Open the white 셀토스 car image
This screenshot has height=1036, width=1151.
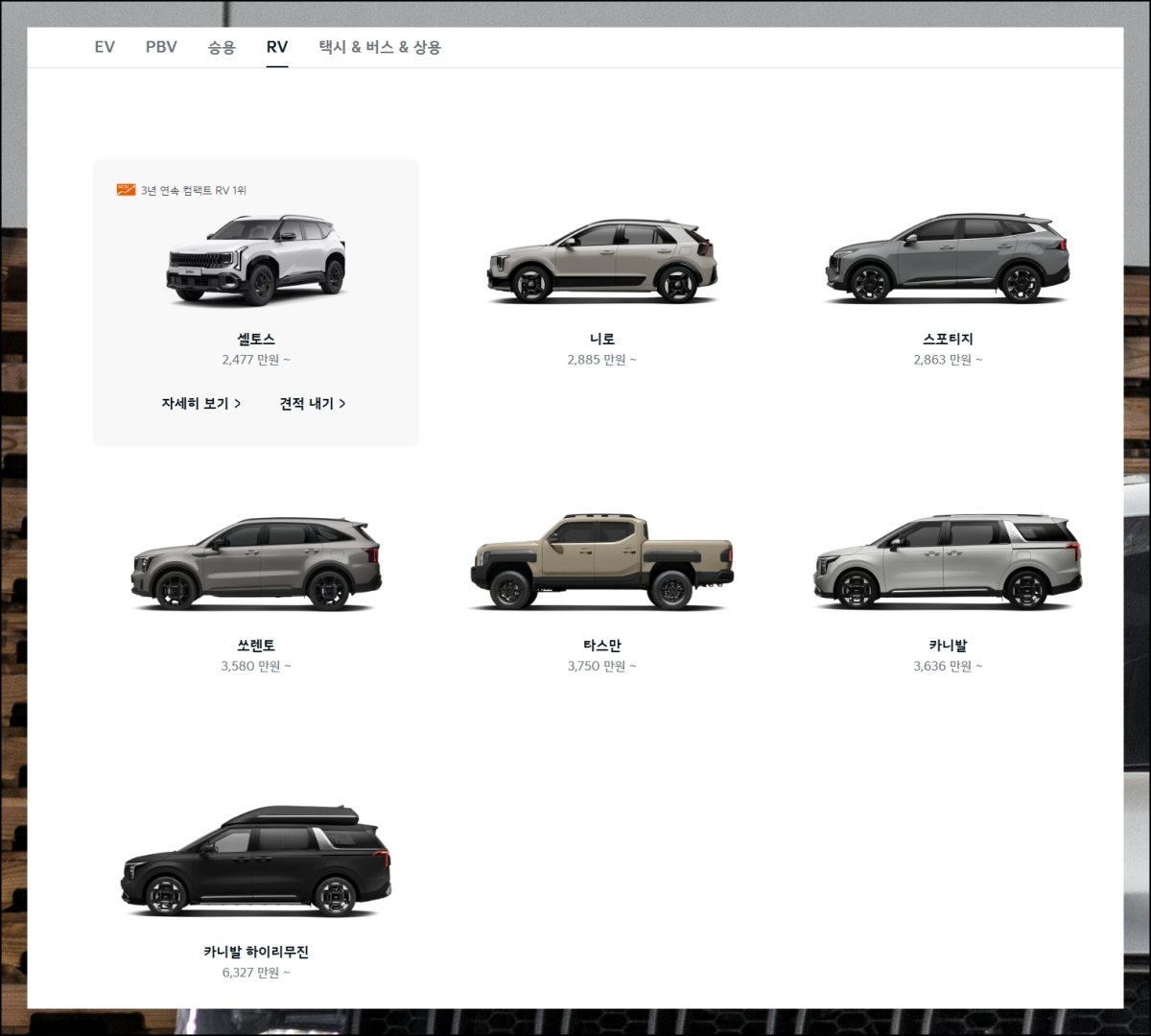pos(256,260)
